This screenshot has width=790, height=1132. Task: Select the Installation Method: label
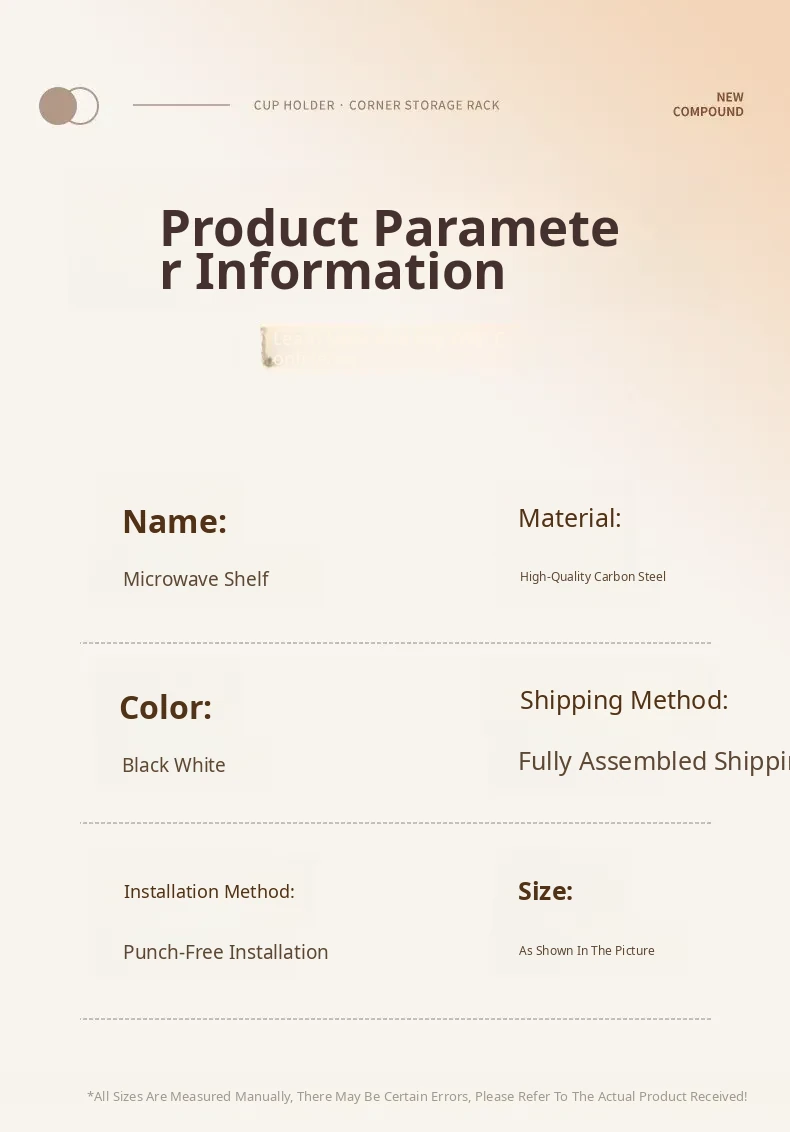(209, 891)
